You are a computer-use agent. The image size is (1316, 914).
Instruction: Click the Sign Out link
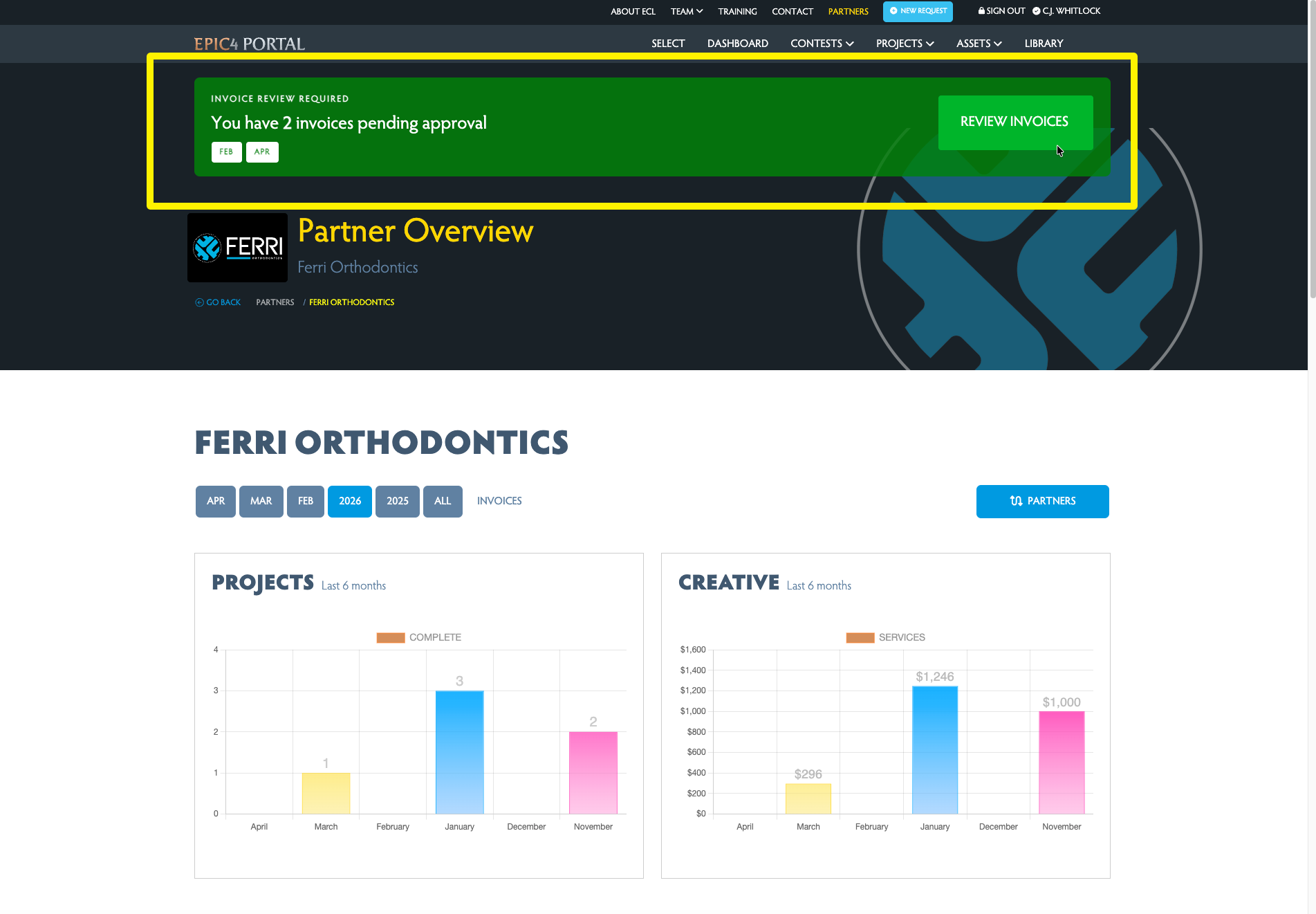click(x=1001, y=11)
